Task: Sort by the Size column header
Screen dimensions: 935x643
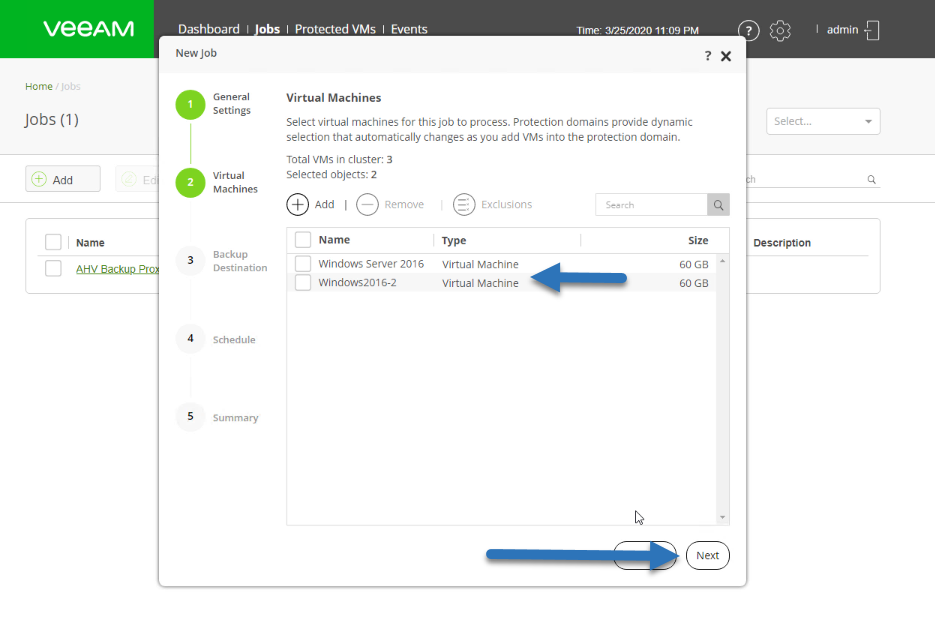Action: click(698, 240)
